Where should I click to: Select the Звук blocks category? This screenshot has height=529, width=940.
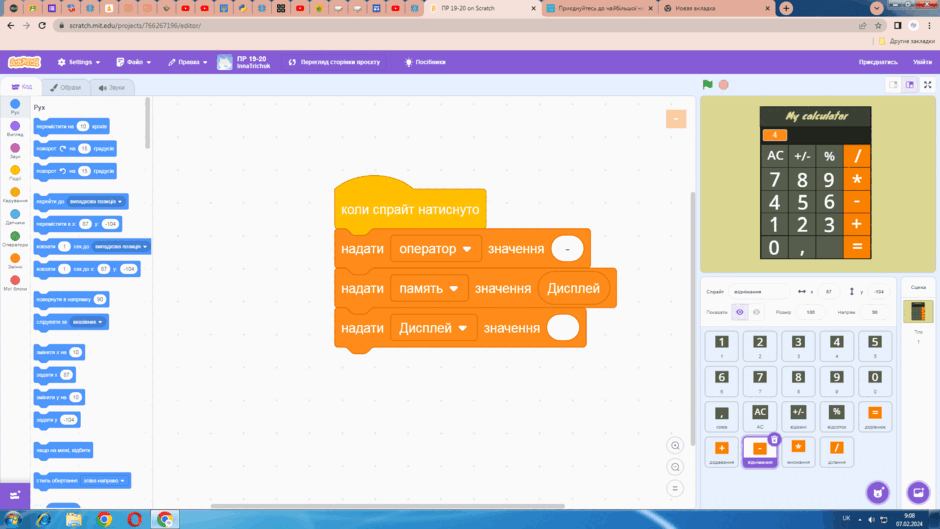(x=15, y=151)
